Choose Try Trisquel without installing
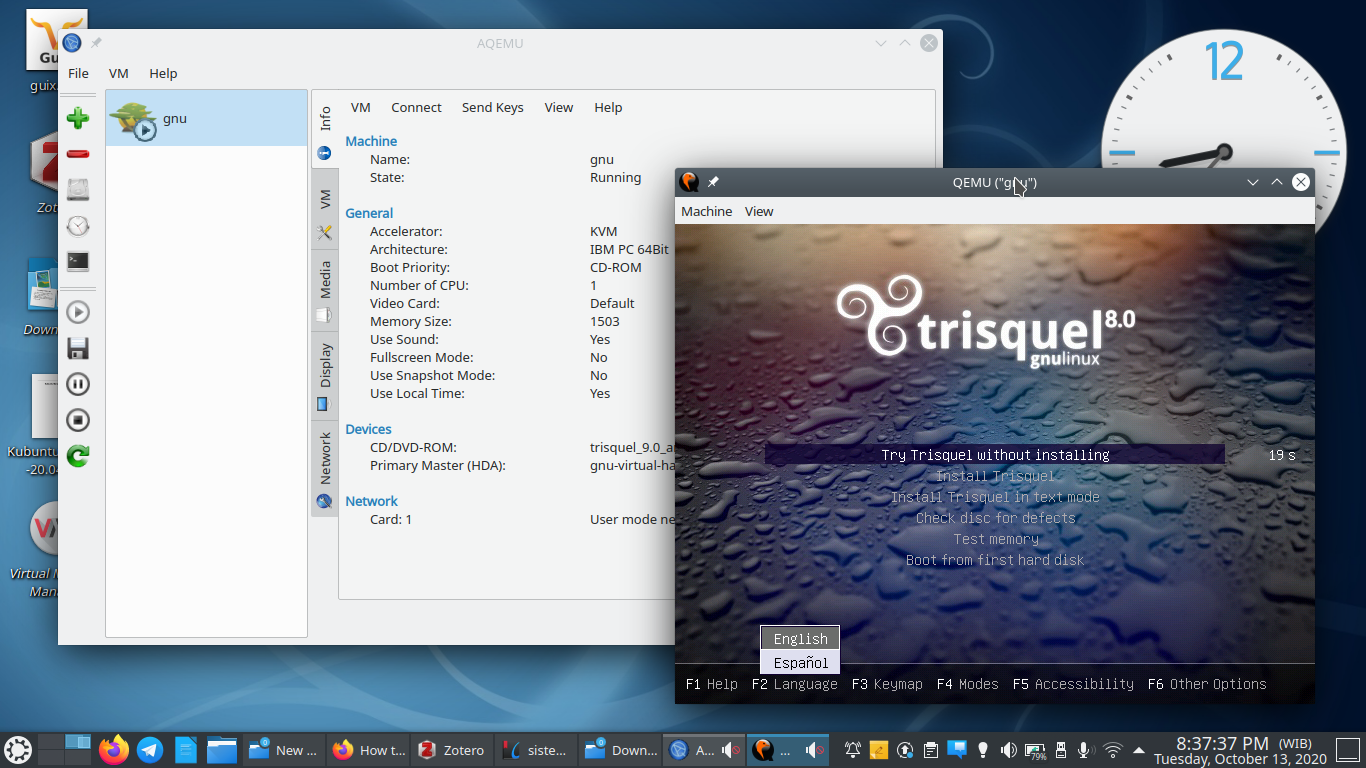1366x768 pixels. click(x=995, y=455)
